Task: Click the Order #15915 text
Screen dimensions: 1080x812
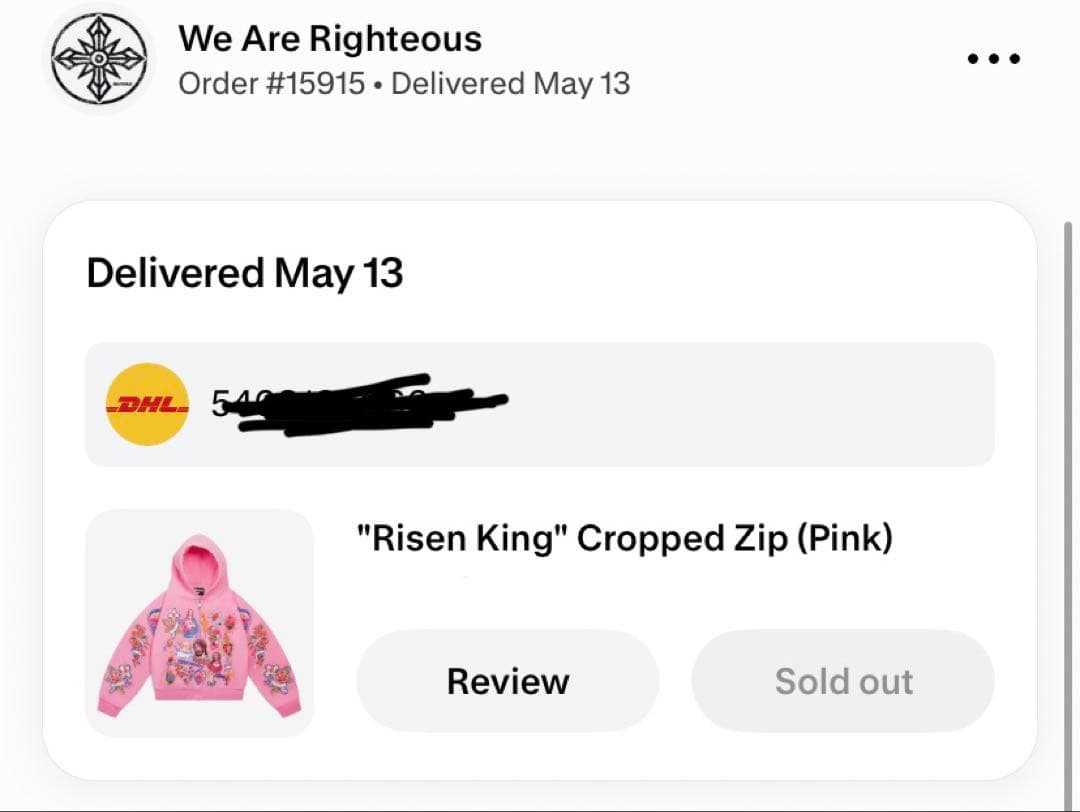Action: click(271, 83)
